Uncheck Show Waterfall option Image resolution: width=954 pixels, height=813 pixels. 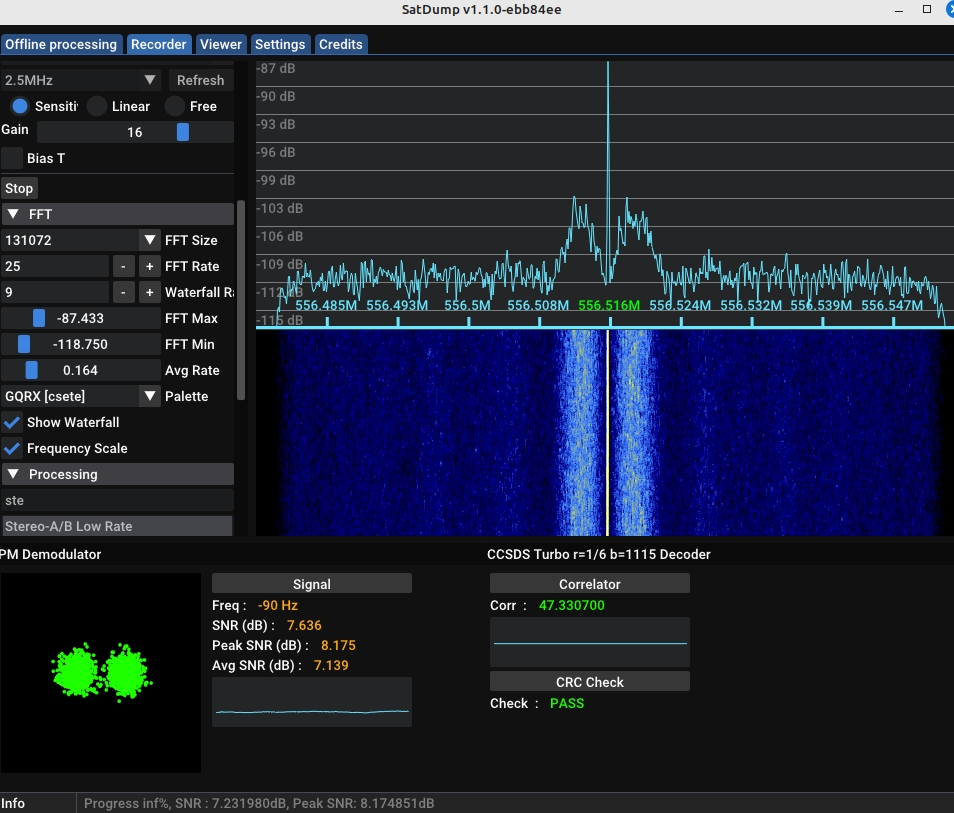(x=12, y=422)
